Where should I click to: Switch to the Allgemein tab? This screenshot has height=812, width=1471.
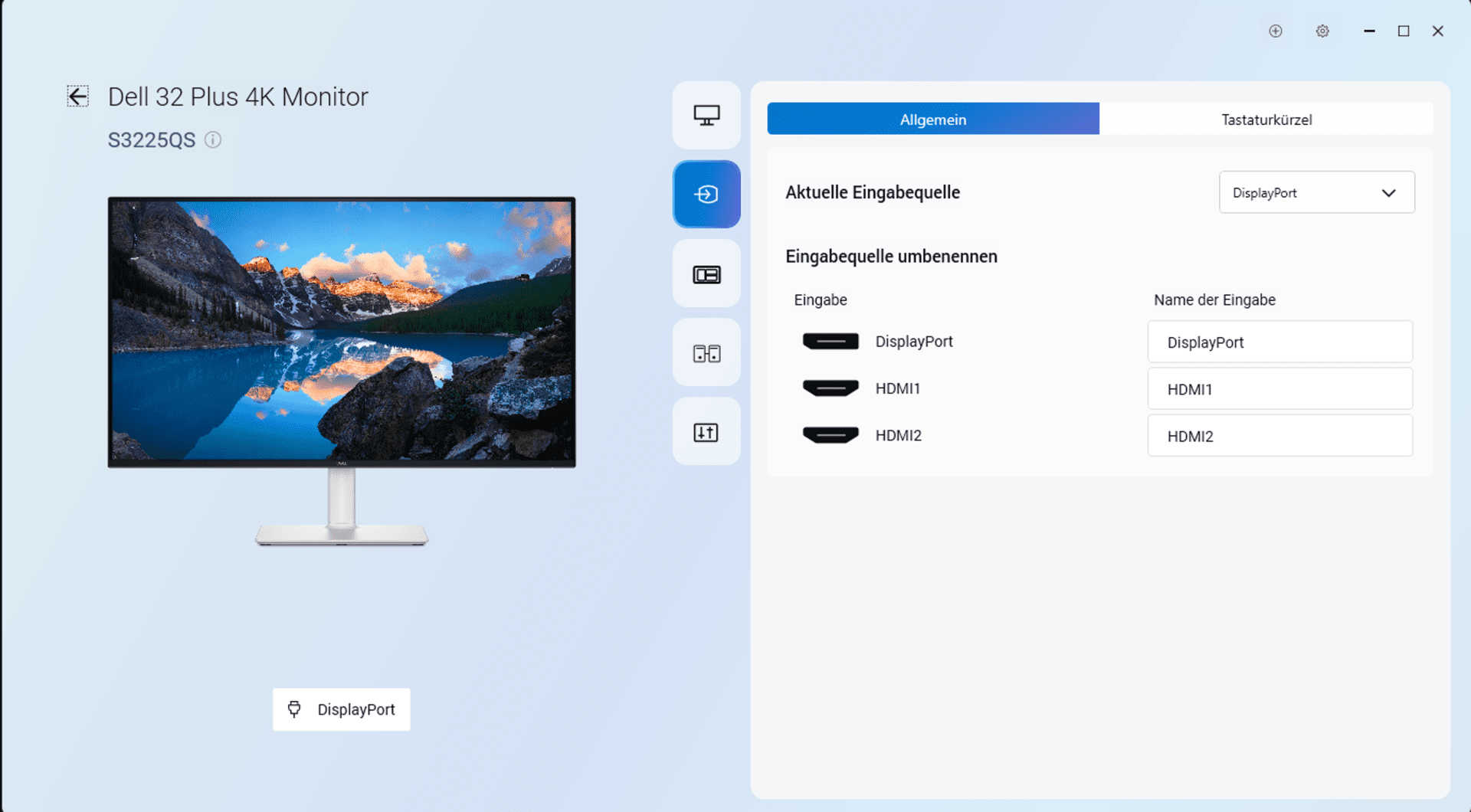coord(933,119)
